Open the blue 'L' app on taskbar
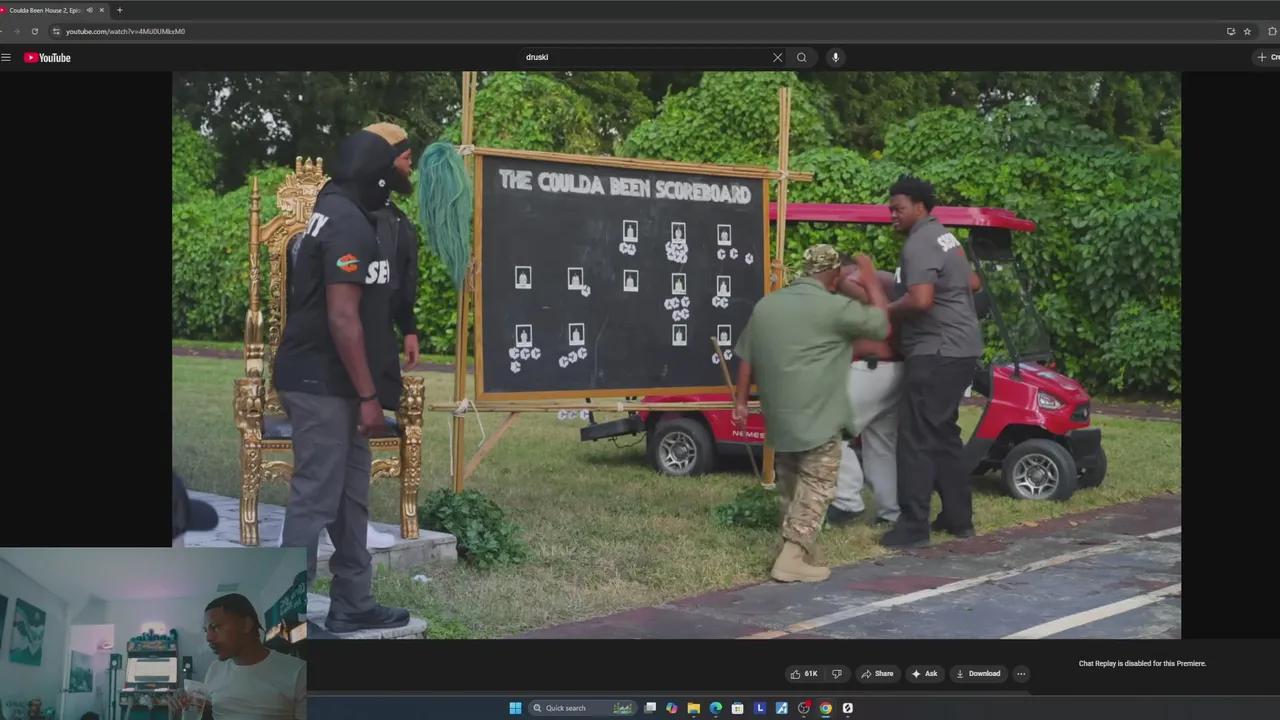Viewport: 1280px width, 720px height. [760, 708]
